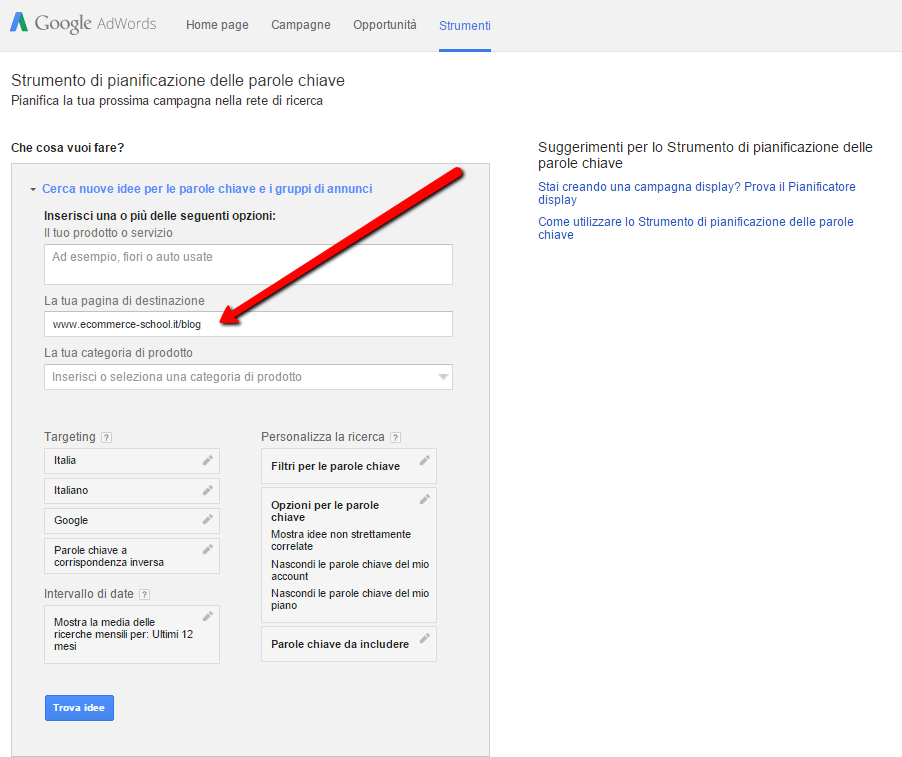The width and height of the screenshot is (902, 757).
Task: Edit Opzioni per le parole chiave pencil
Action: [425, 499]
